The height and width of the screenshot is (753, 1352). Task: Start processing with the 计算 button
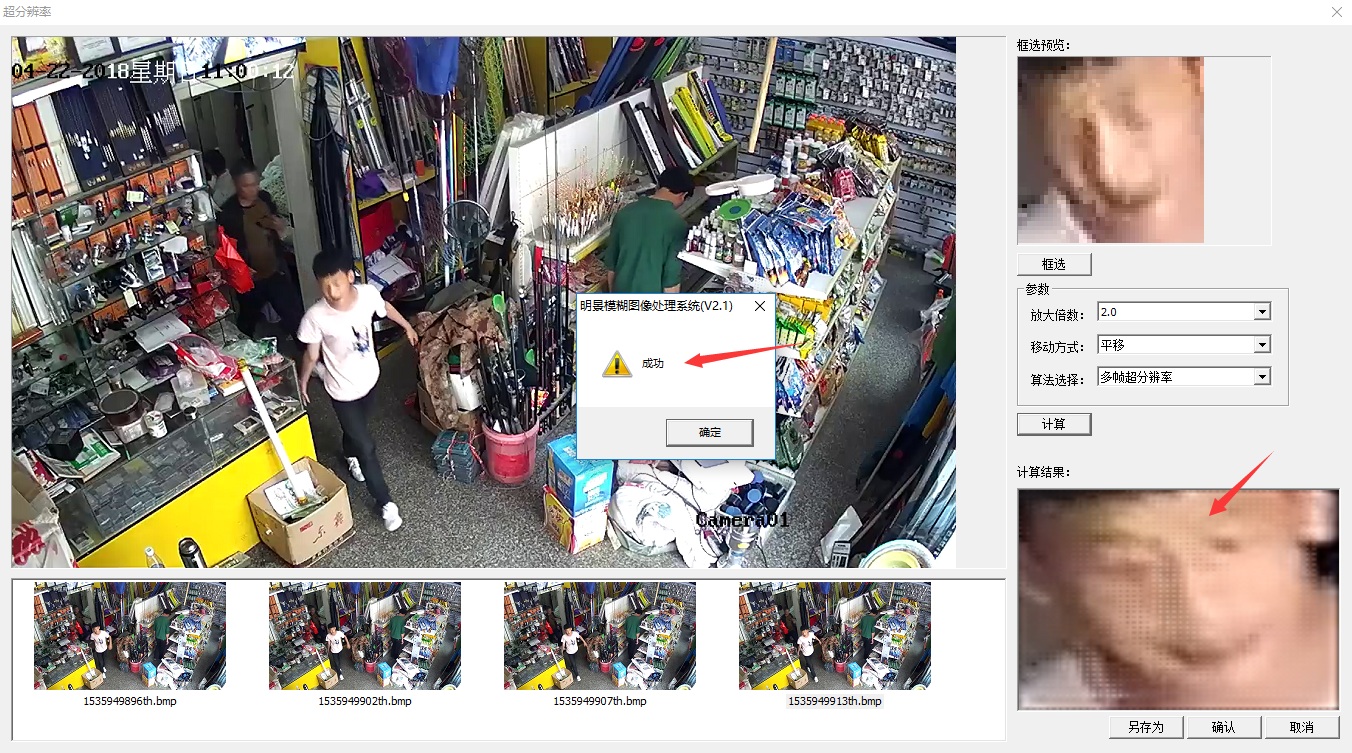point(1054,424)
